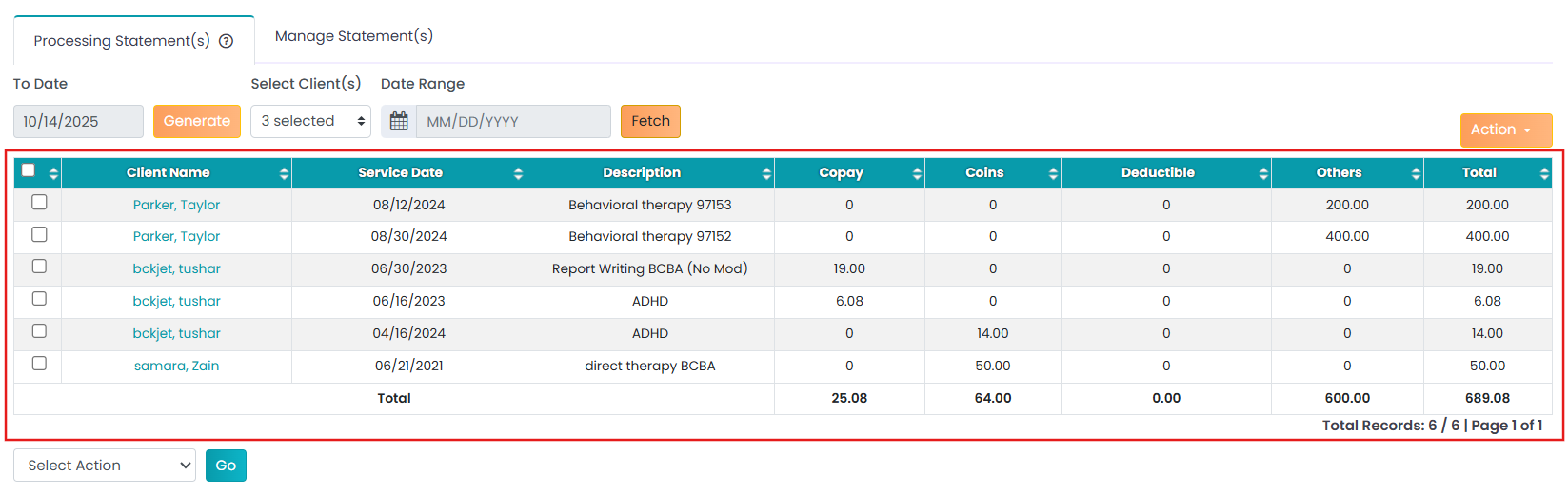Select the Processing Statement(s) tab
The image size is (1568, 496).
(x=122, y=41)
